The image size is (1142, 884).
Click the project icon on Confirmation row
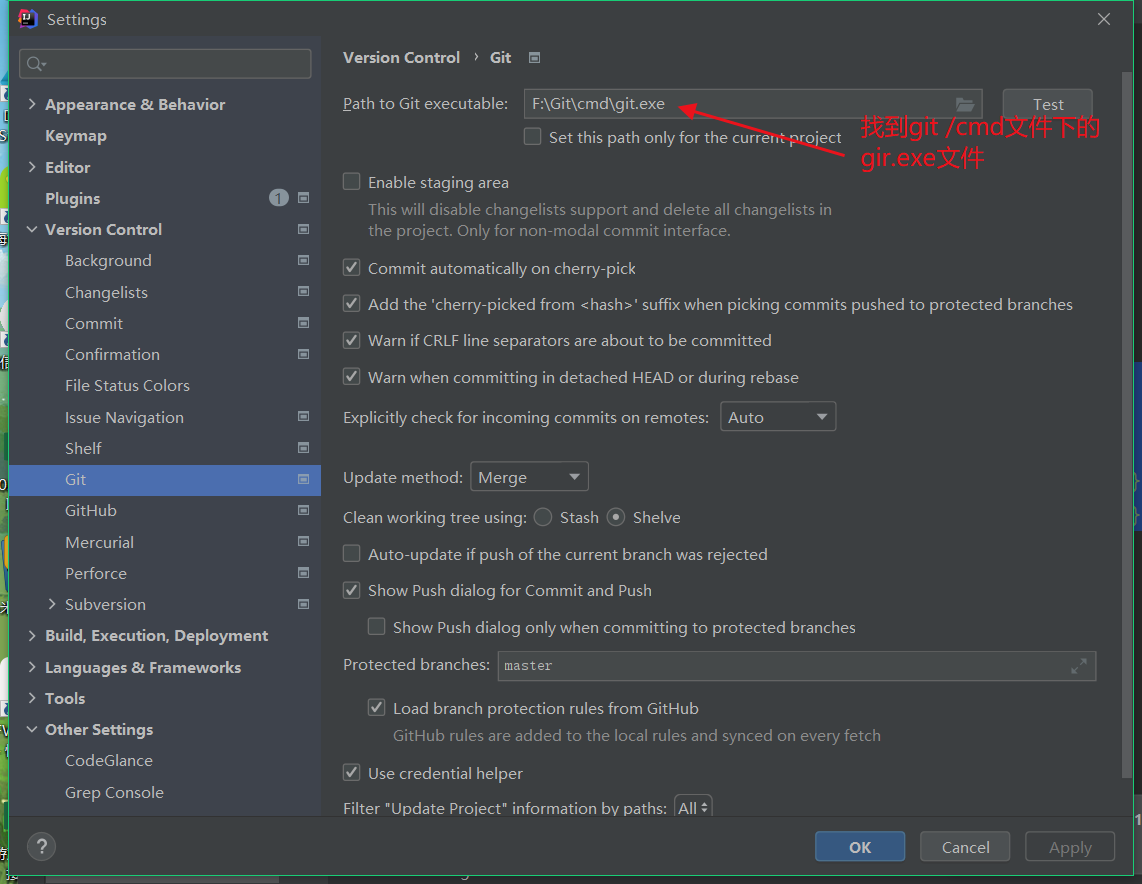click(x=304, y=354)
